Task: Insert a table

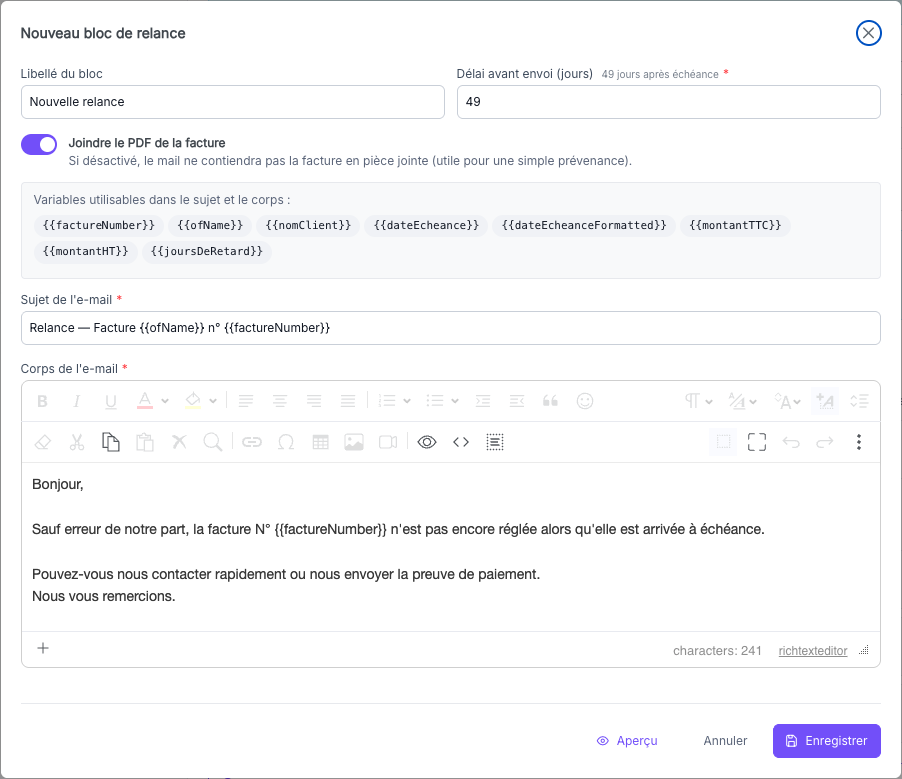Action: tap(320, 442)
